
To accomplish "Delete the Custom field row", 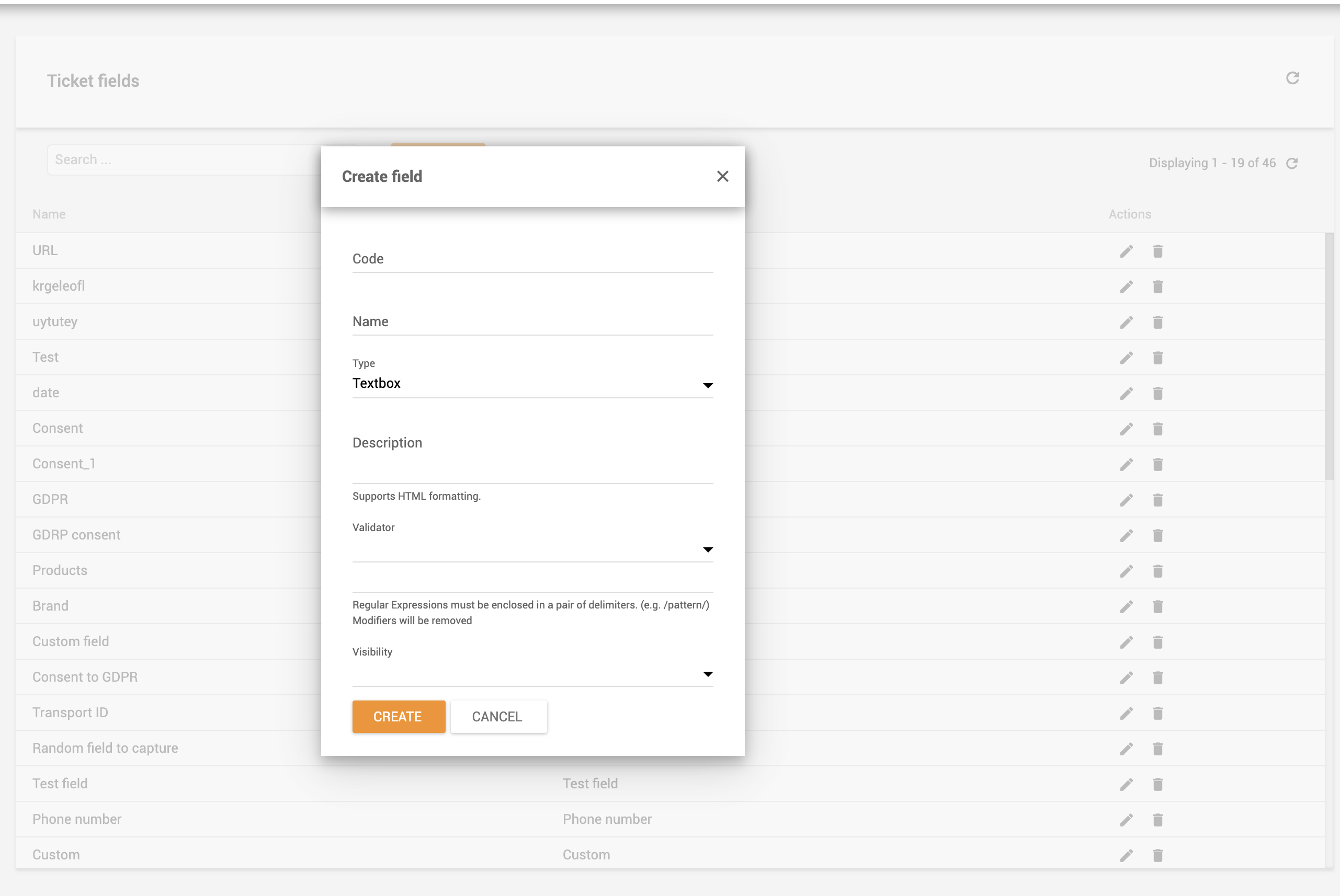I will point(1157,642).
